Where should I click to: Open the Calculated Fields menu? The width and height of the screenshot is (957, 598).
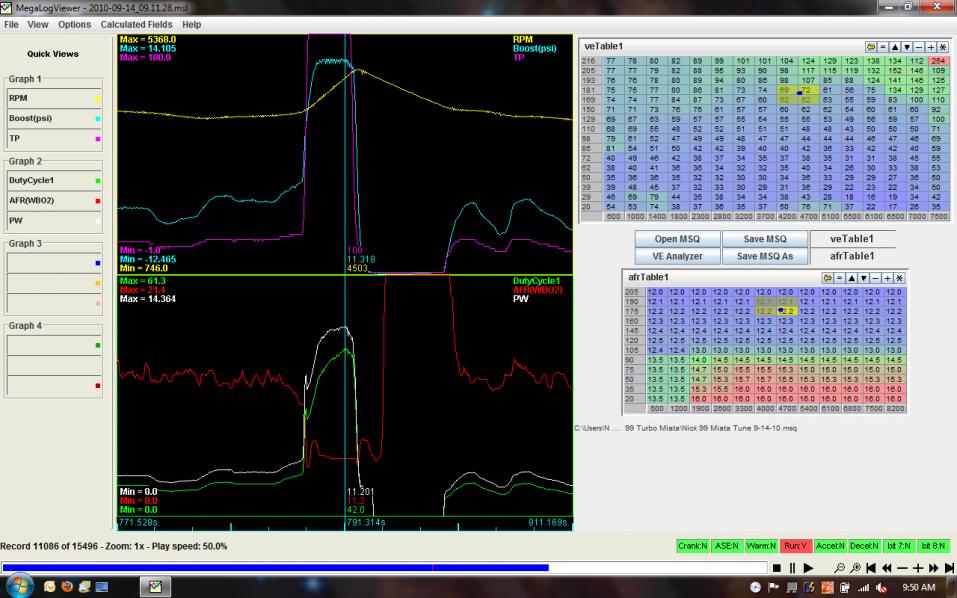(x=136, y=24)
